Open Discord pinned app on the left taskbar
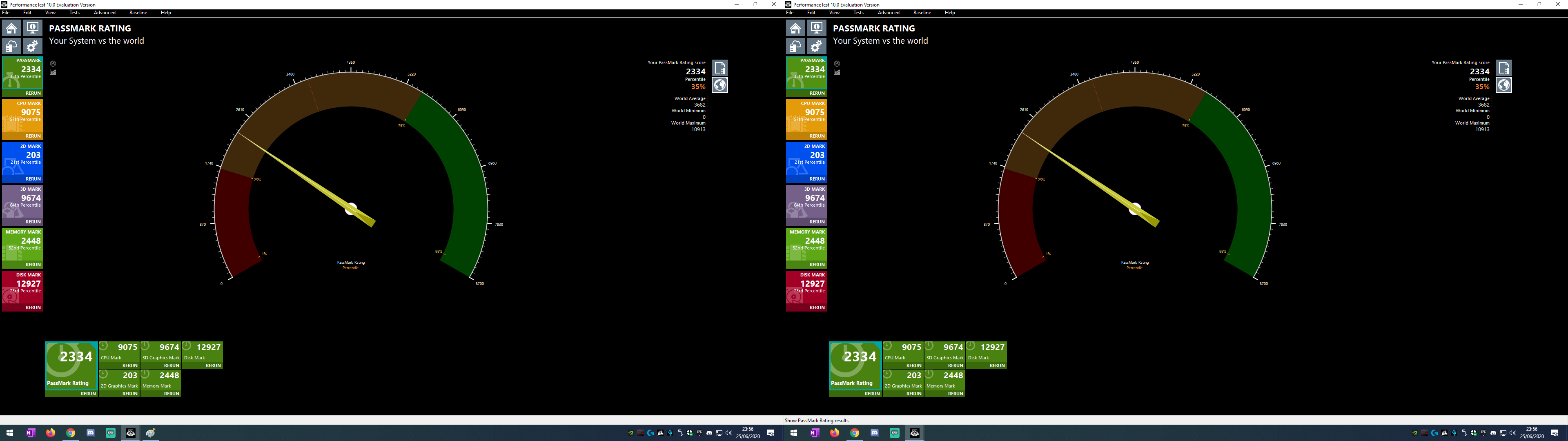Screen dimensions: 1568x441 [x=91, y=433]
